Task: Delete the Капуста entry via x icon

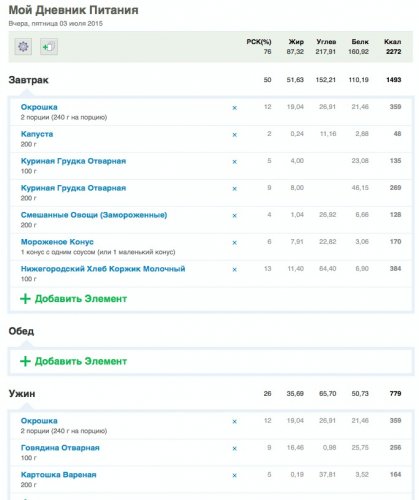Action: [235, 135]
